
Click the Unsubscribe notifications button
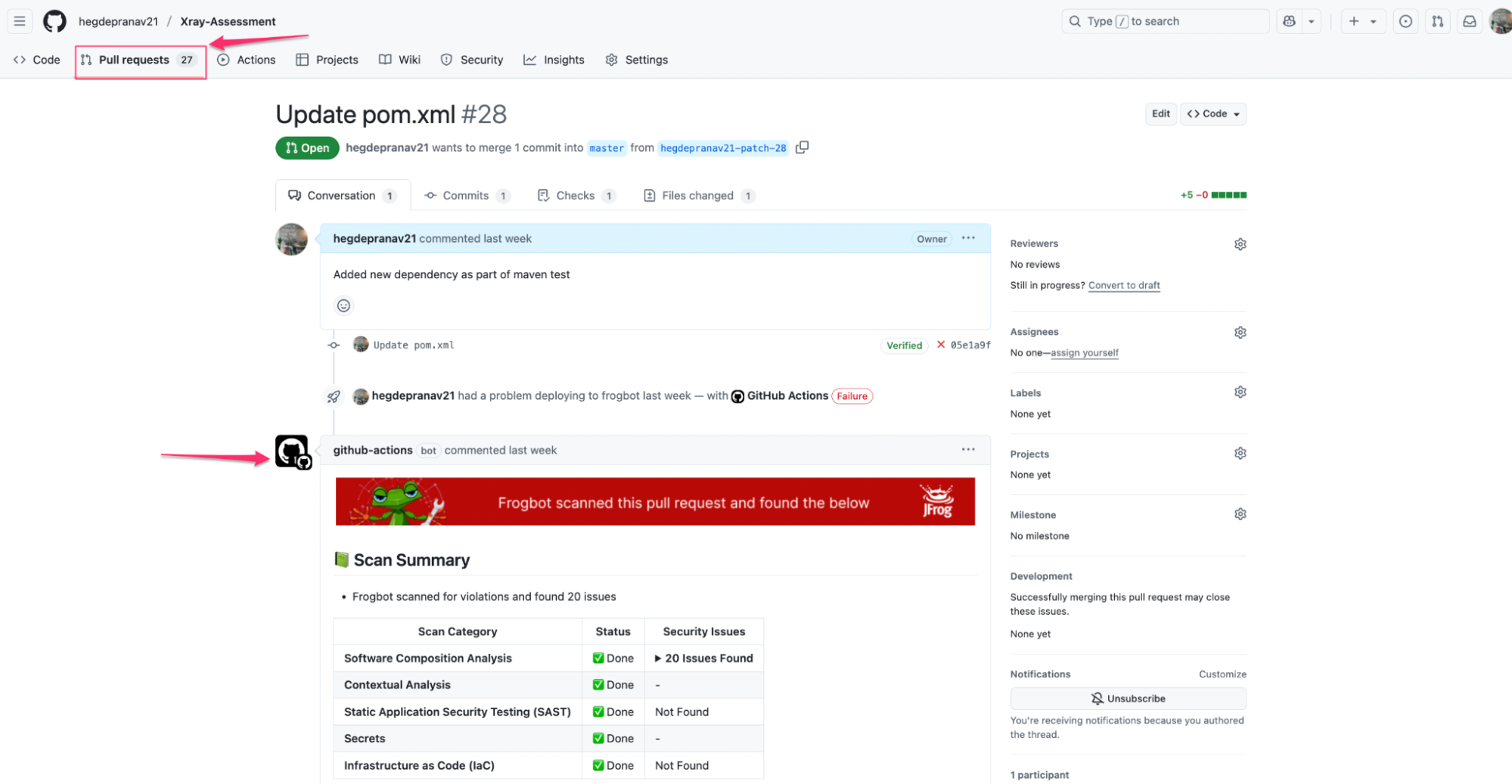coord(1128,699)
